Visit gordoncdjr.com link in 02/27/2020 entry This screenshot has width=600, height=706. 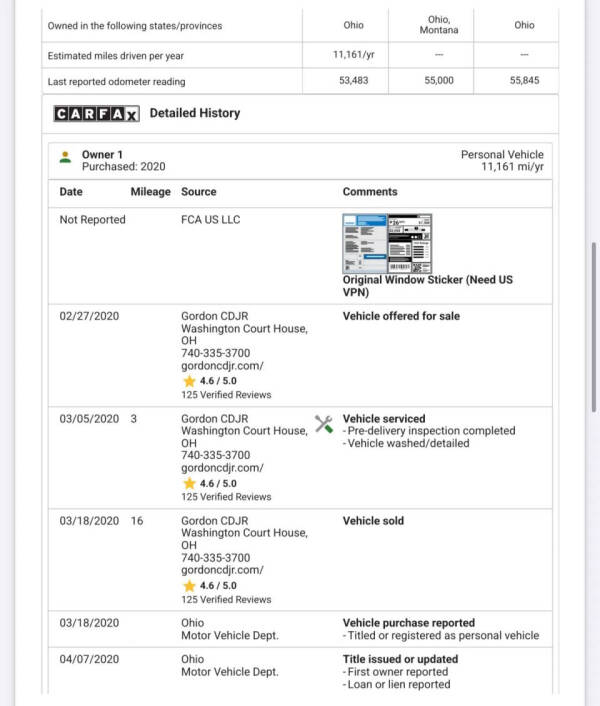pos(222,366)
